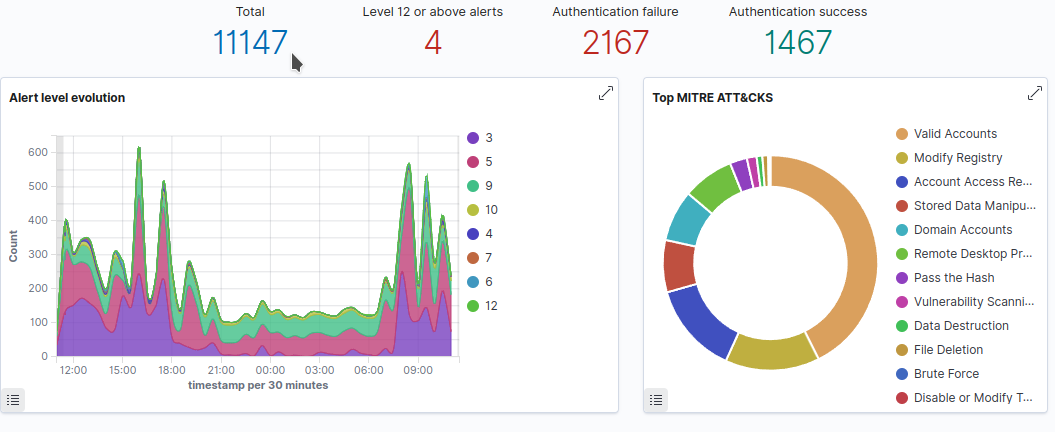Image resolution: width=1055 pixels, height=432 pixels.
Task: Click Data Destruction legend color dot
Action: (x=902, y=326)
